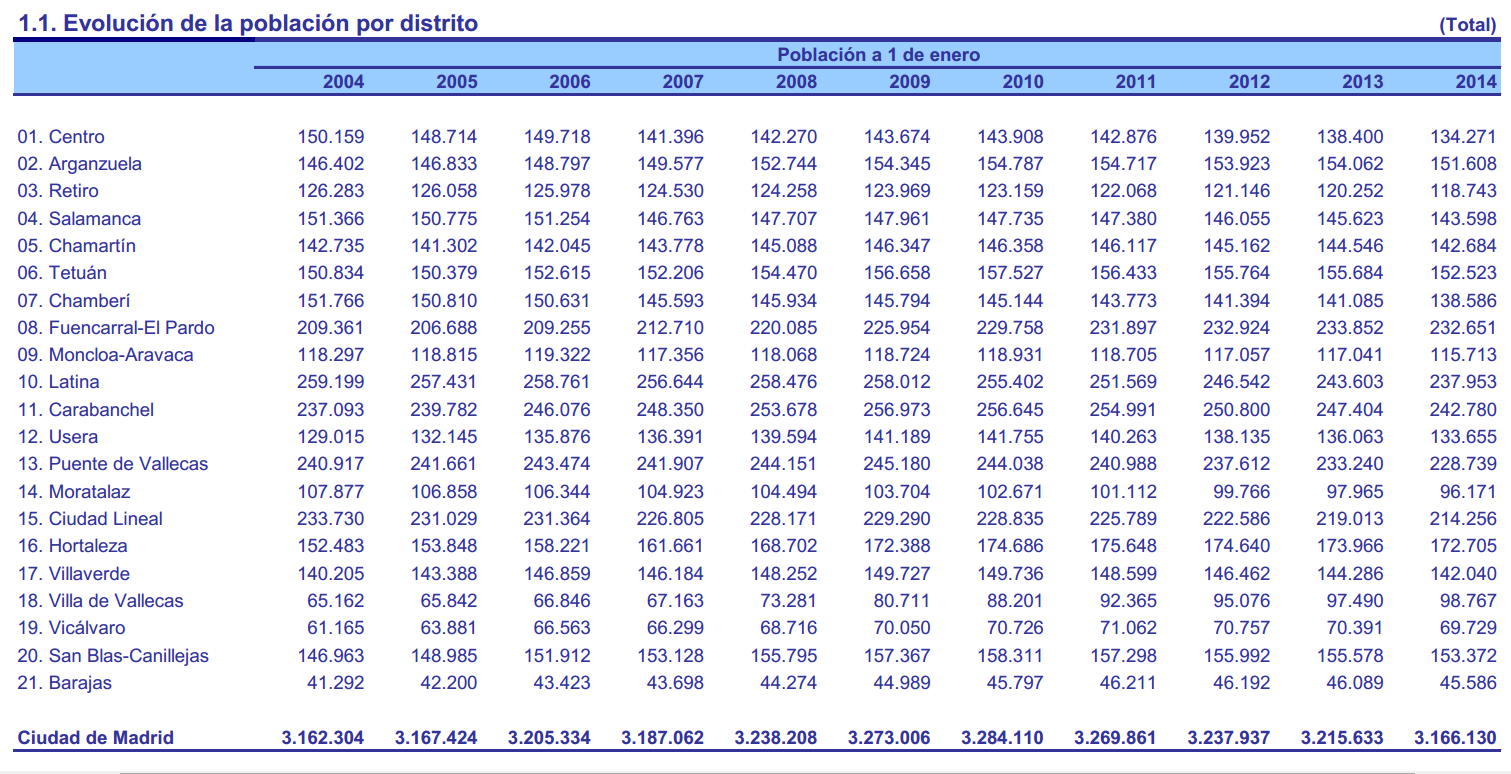Click the "Ciudad de Madrid" total row label
Viewport: 1511px width, 774px height.
tap(96, 738)
